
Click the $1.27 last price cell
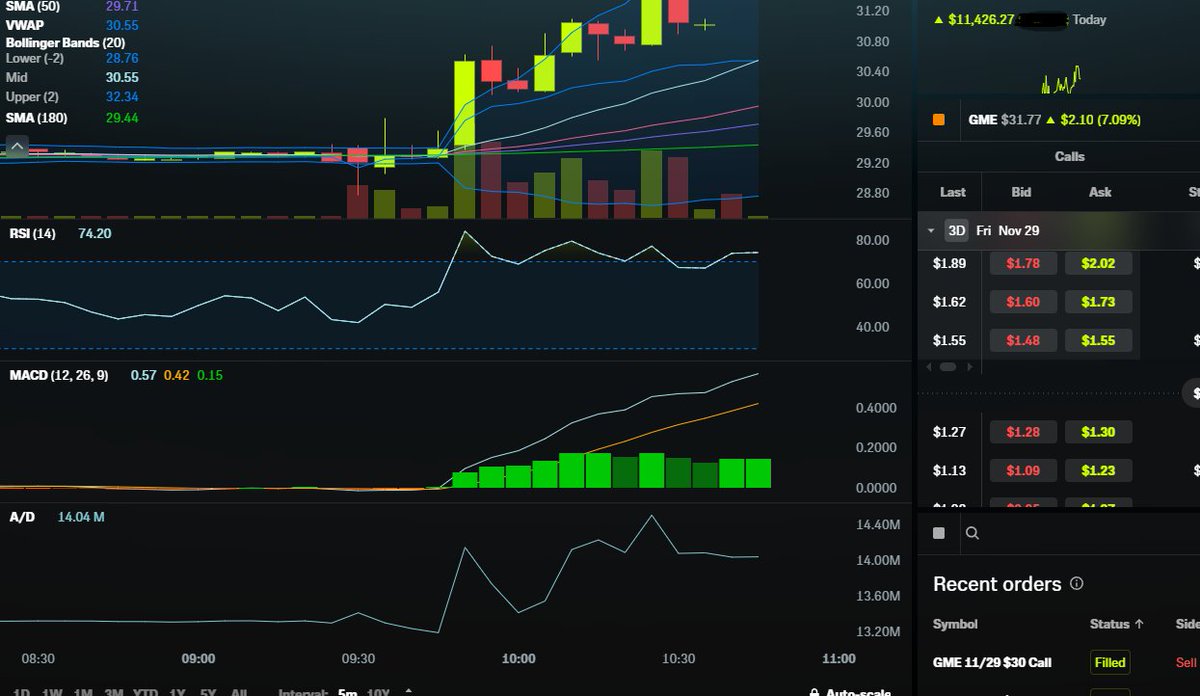click(x=949, y=432)
